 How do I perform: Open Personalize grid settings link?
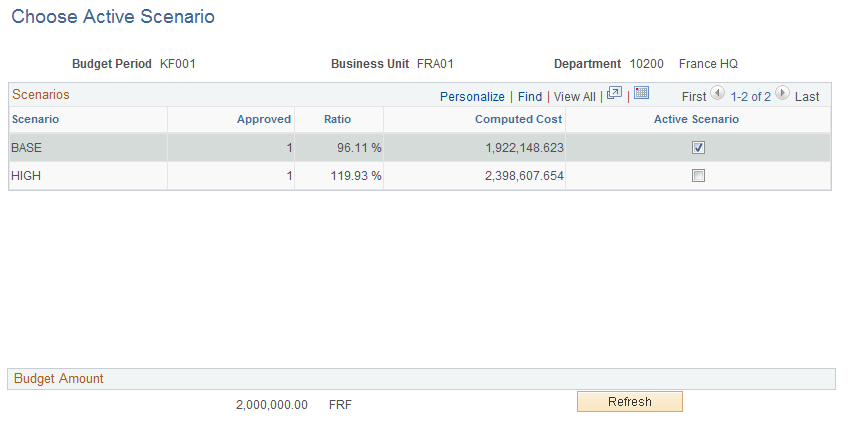coord(472,97)
